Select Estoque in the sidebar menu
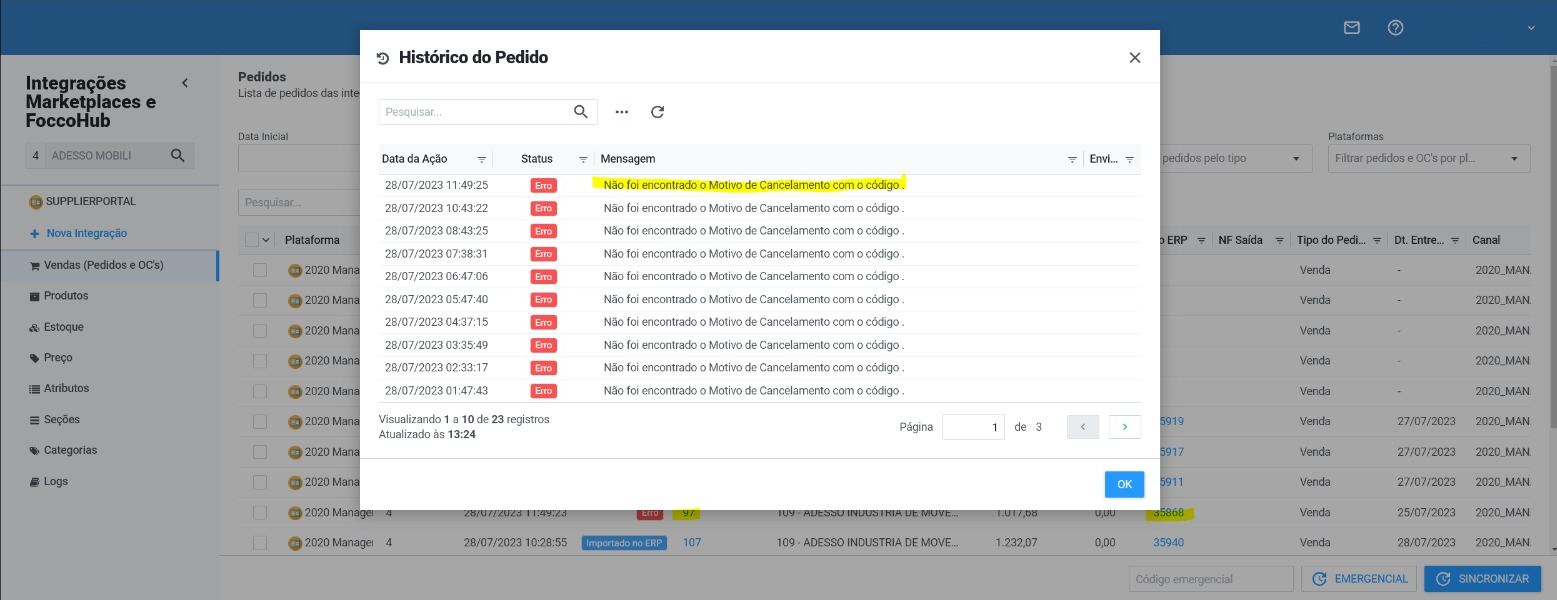Screen dimensions: 1557x600 [64, 327]
